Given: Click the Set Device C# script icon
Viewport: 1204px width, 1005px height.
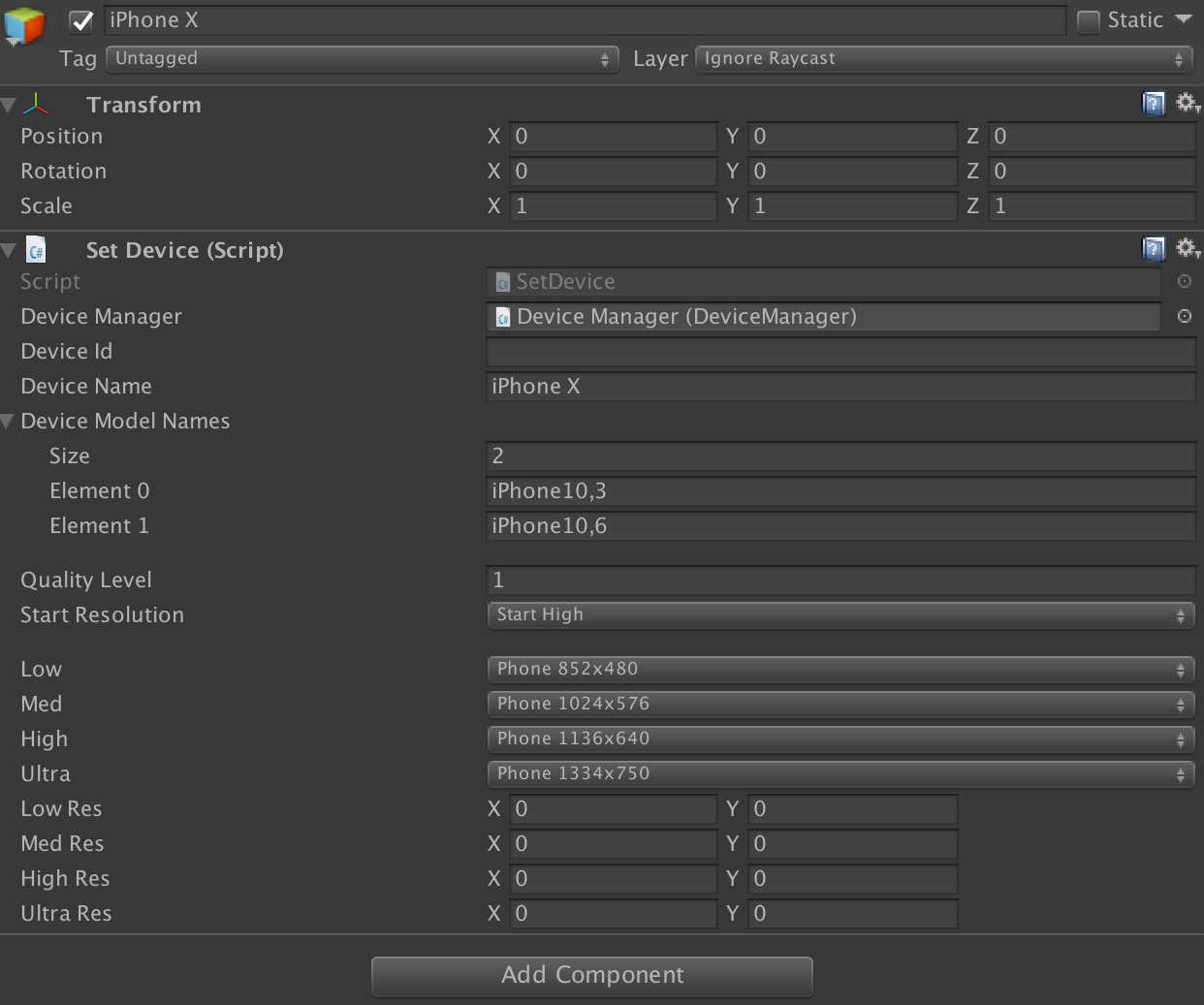Looking at the screenshot, I should click(x=36, y=250).
